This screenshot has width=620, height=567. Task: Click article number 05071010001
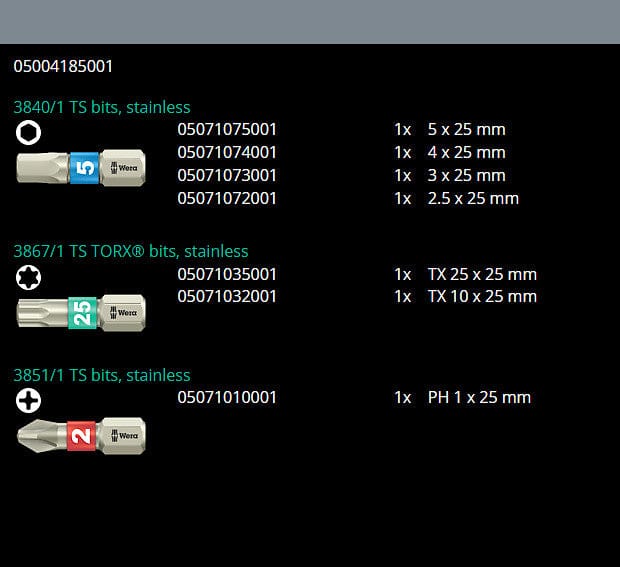pyautogui.click(x=227, y=397)
